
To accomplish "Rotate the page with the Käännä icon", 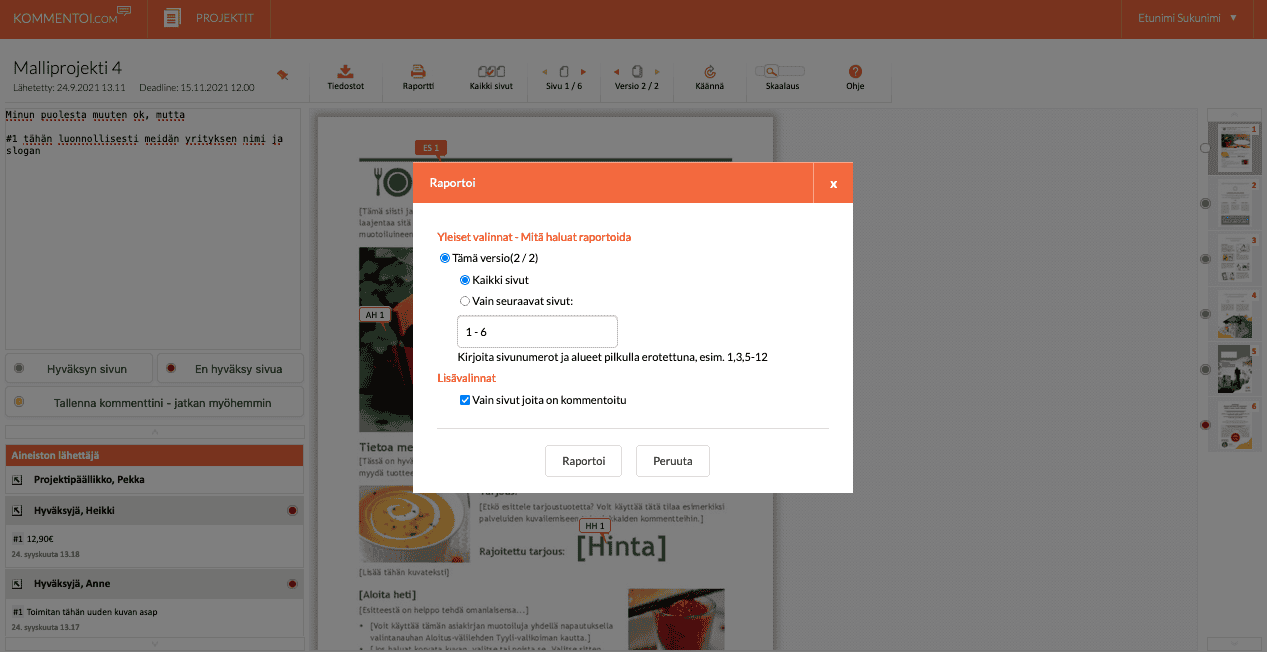I will coord(710,72).
